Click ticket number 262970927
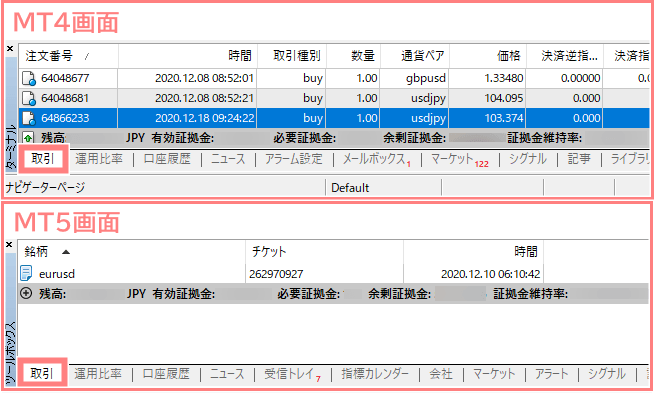 pyautogui.click(x=276, y=274)
